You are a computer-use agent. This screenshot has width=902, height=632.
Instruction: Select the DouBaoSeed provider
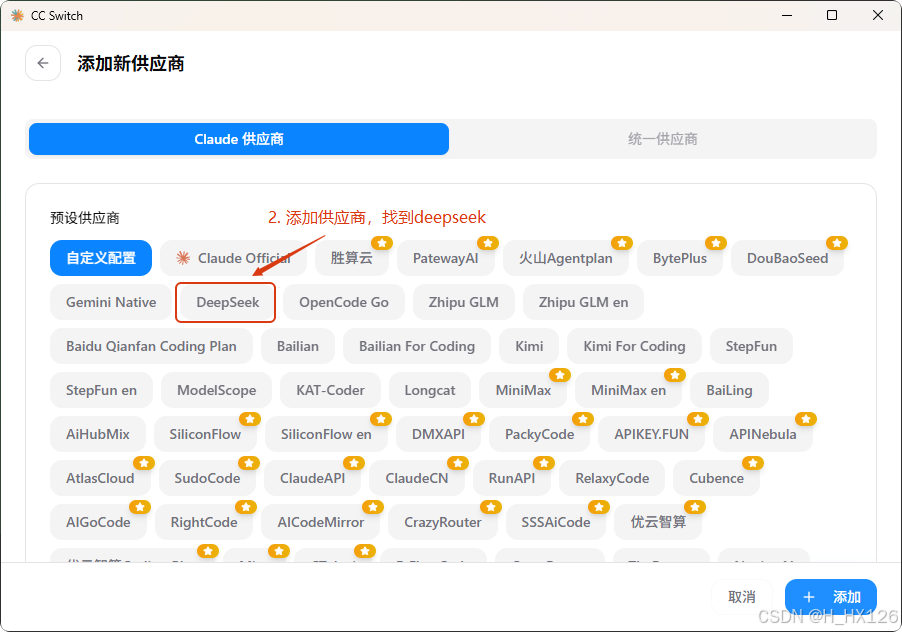click(787, 258)
